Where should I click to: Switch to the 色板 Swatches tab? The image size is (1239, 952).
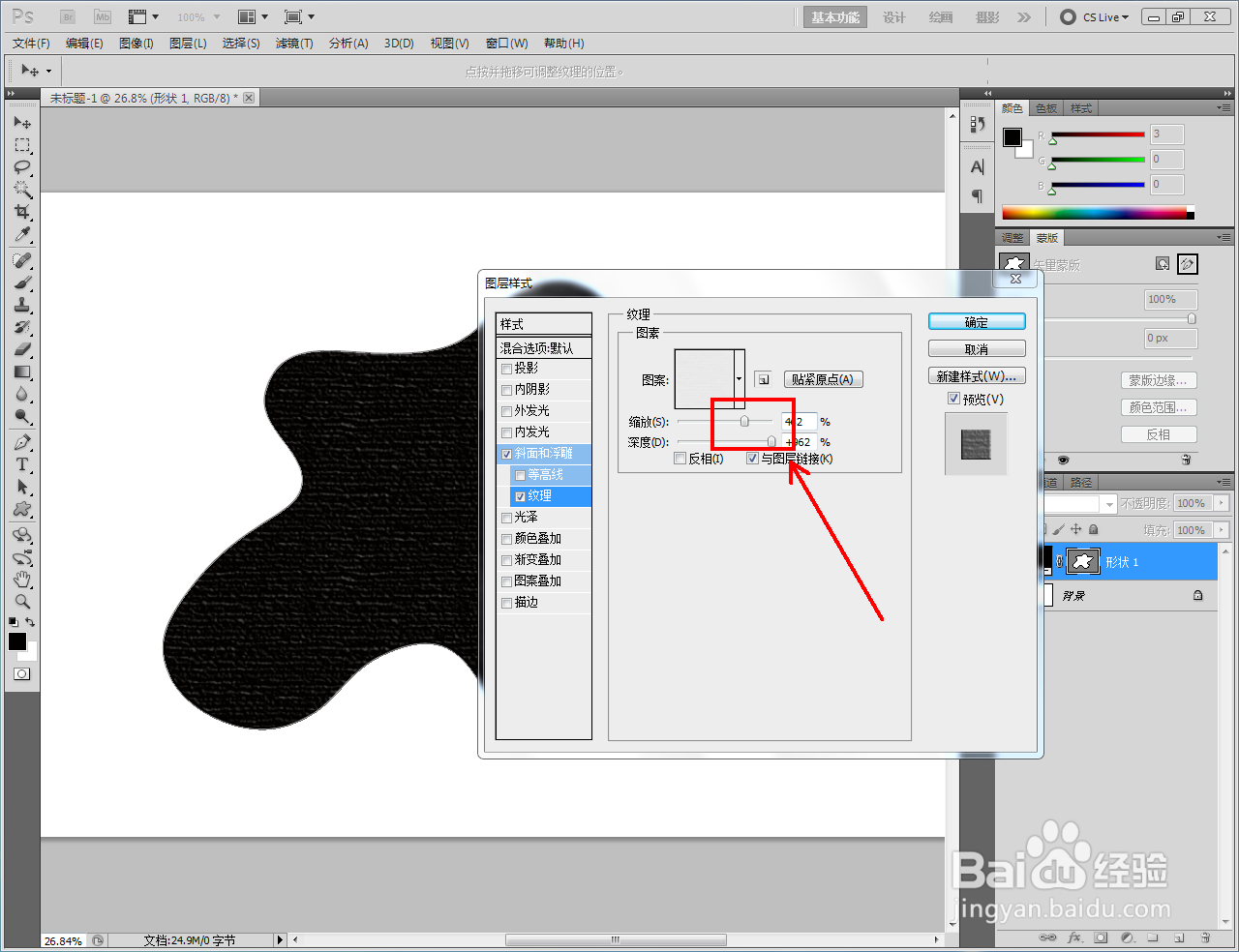(1046, 108)
